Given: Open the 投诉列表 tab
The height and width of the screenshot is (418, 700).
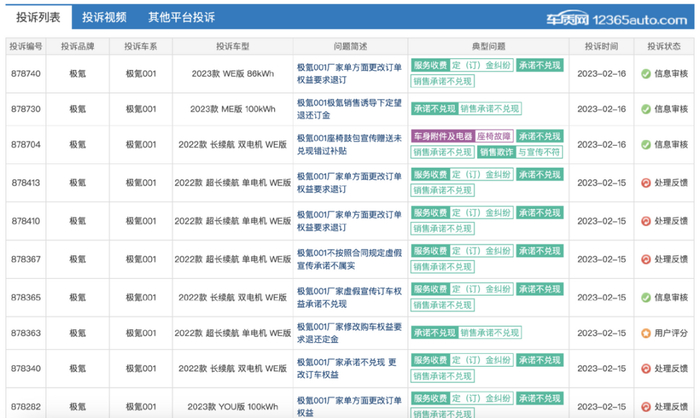Looking at the screenshot, I should coord(38,17).
